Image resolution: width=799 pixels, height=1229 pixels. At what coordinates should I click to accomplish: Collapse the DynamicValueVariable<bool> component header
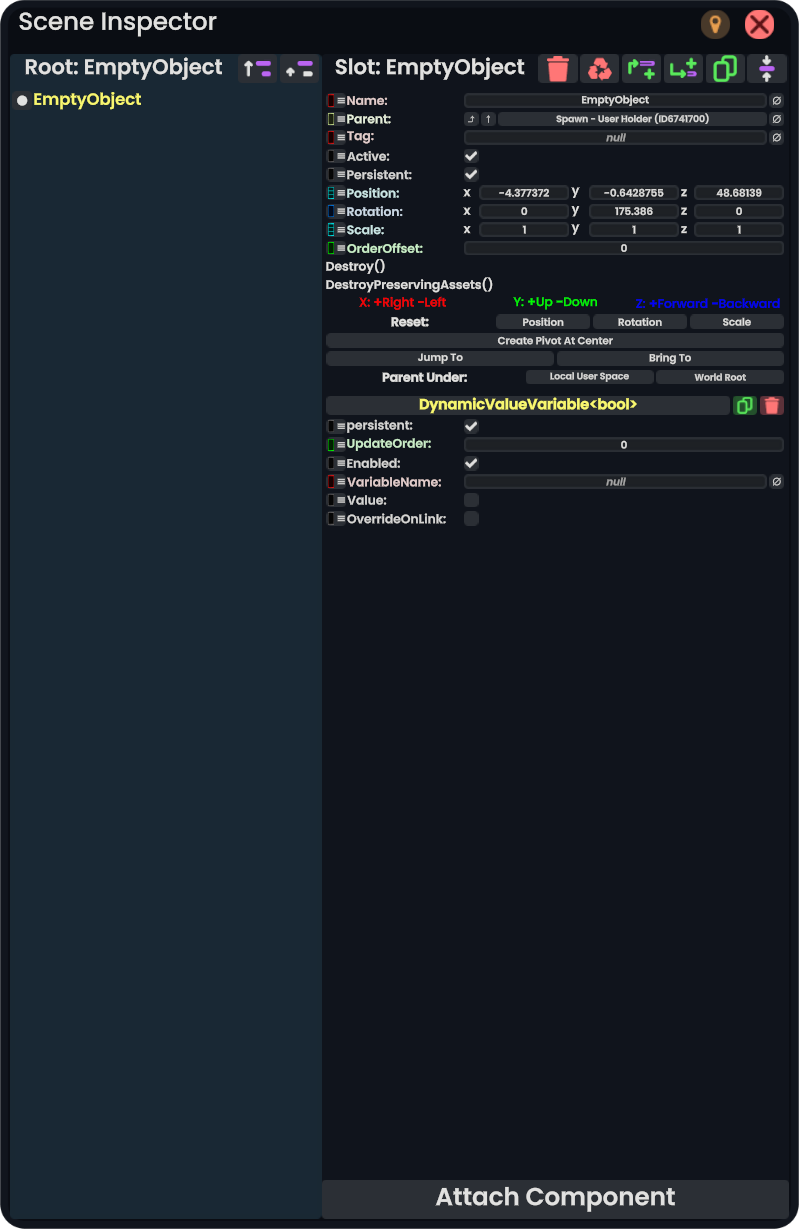528,405
